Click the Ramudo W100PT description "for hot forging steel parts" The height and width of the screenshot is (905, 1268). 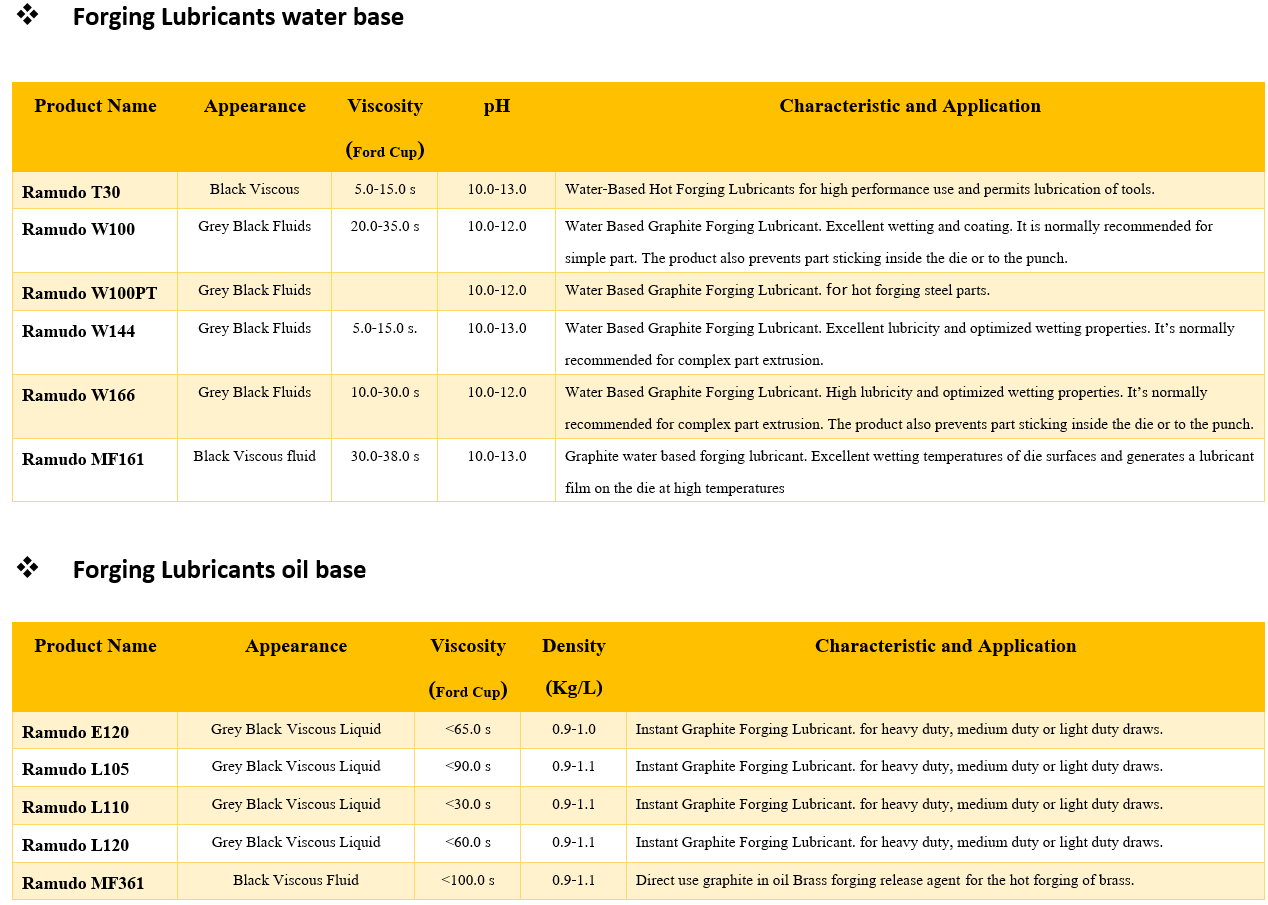pyautogui.click(x=908, y=290)
